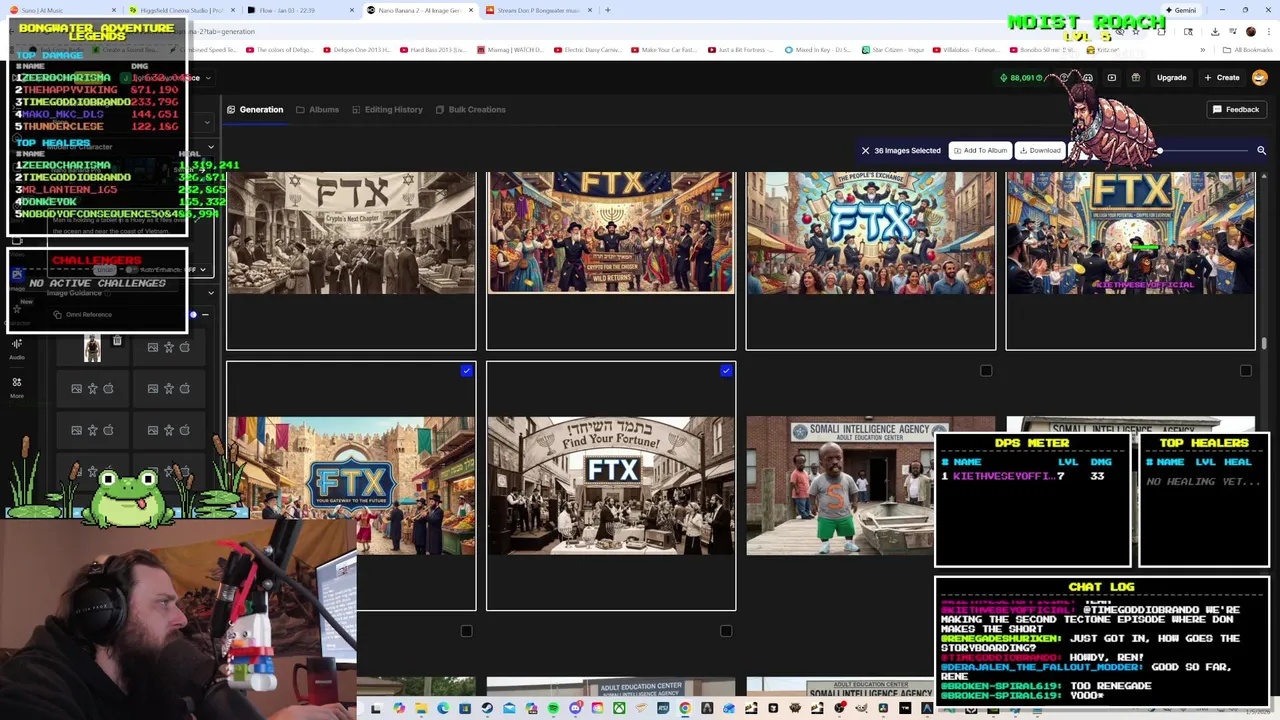Click the Create button
The height and width of the screenshot is (720, 1280).
coord(1222,77)
